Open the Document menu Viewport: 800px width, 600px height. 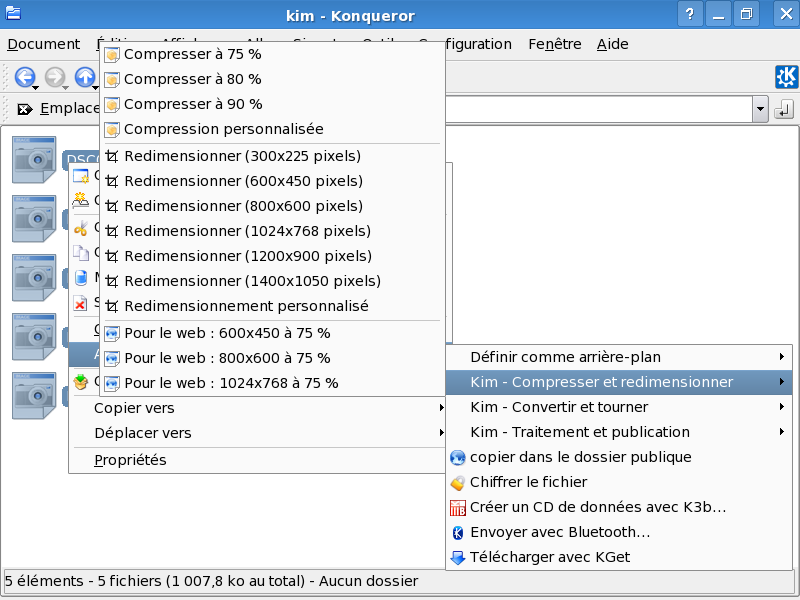(44, 44)
